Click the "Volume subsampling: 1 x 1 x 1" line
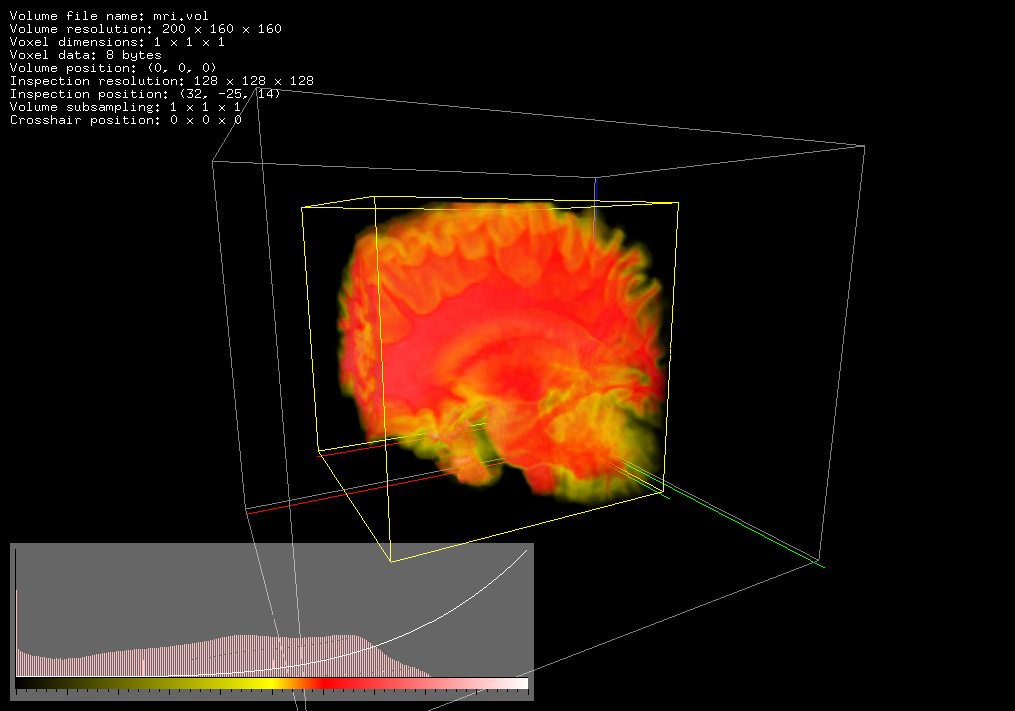 [125, 107]
